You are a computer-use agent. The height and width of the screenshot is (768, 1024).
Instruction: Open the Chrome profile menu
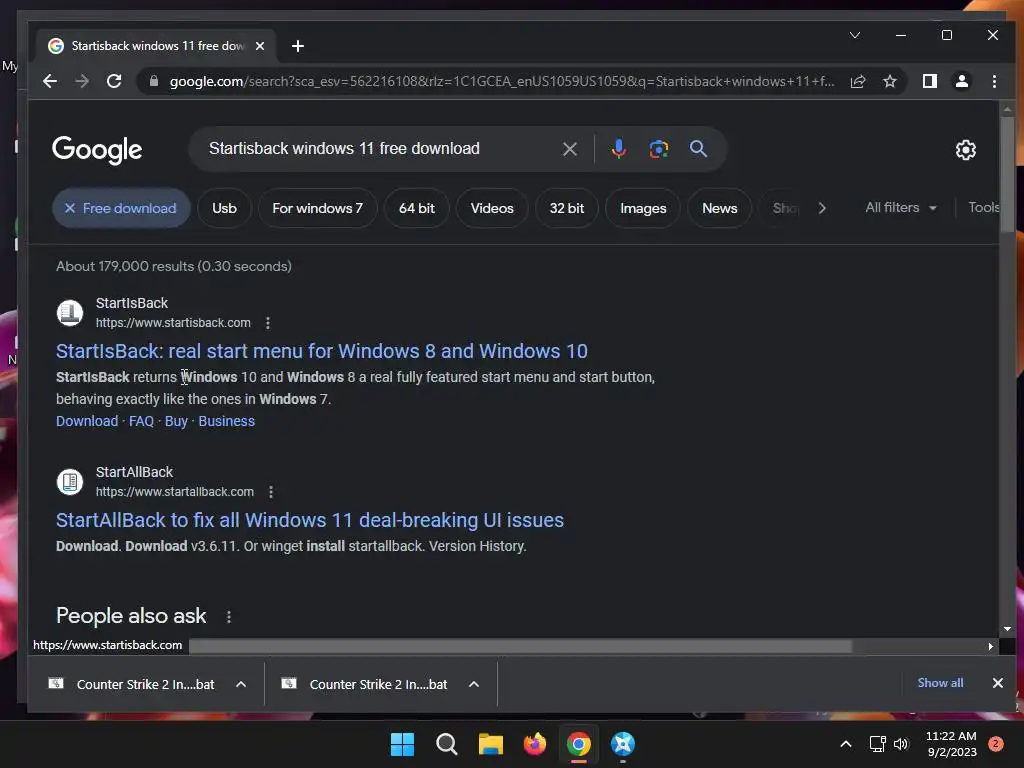coord(961,81)
